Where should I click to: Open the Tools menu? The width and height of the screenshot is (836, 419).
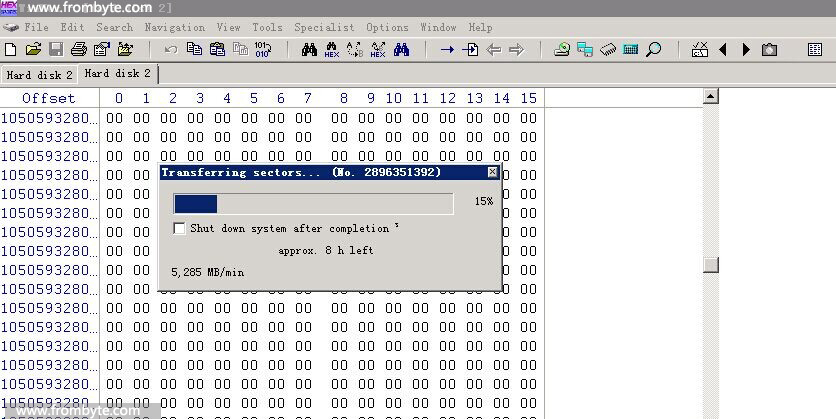coord(267,27)
